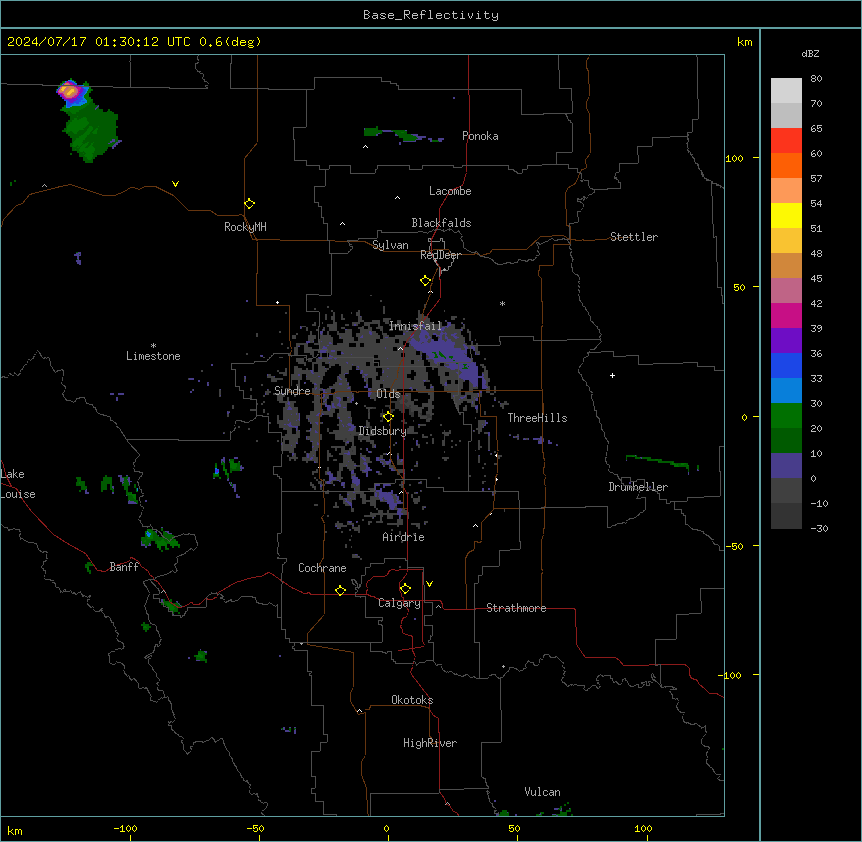The height and width of the screenshot is (842, 862).
Task: Click the Base_Reflectivity title
Action: click(431, 15)
